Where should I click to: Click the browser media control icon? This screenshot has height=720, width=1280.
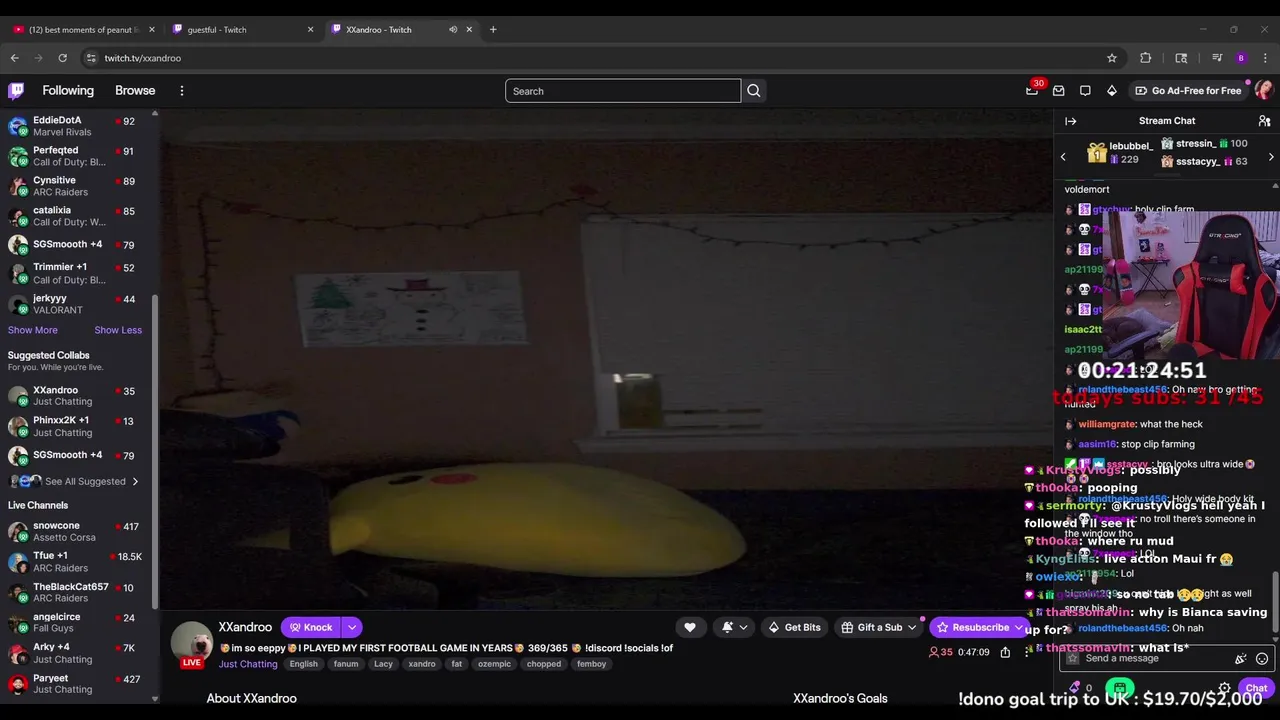coord(1217,58)
